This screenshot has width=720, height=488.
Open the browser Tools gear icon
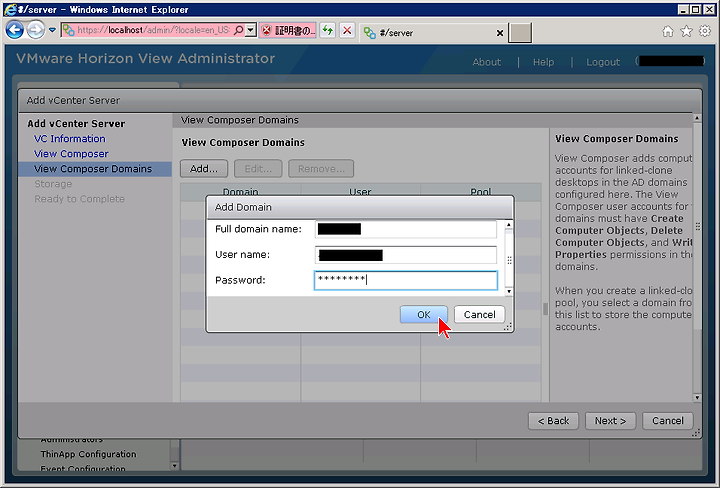click(x=704, y=31)
